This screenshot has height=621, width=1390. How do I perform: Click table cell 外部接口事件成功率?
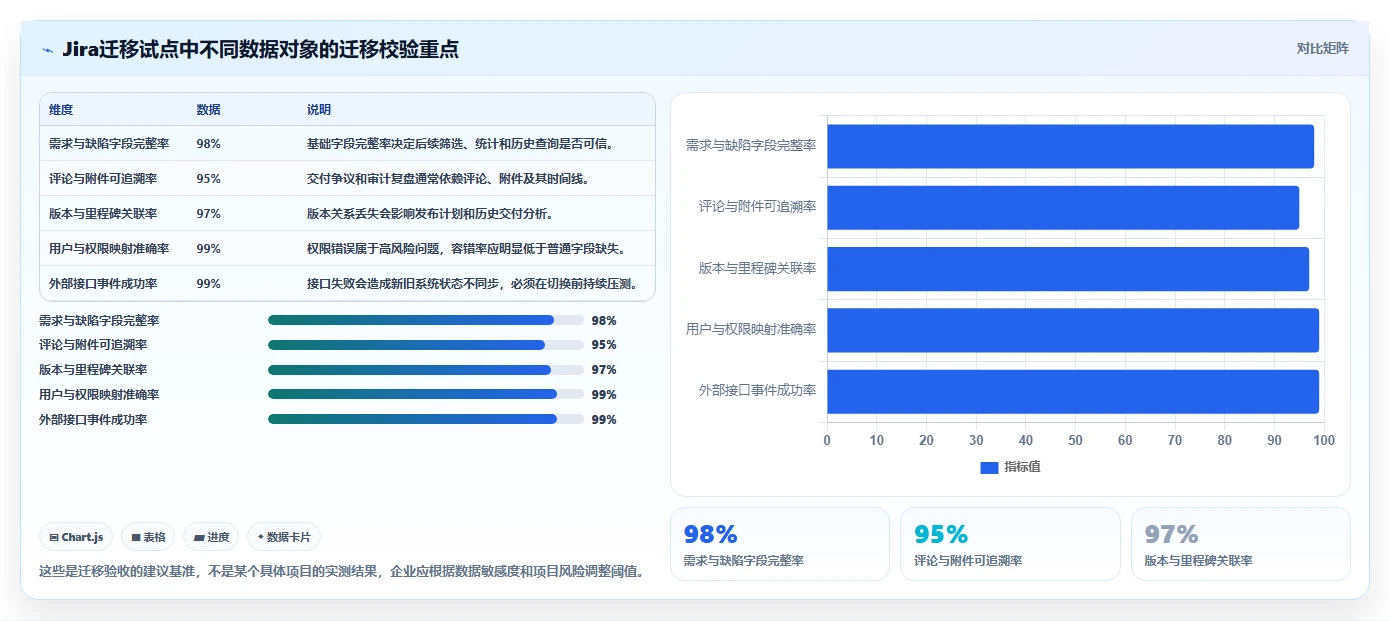pos(103,284)
